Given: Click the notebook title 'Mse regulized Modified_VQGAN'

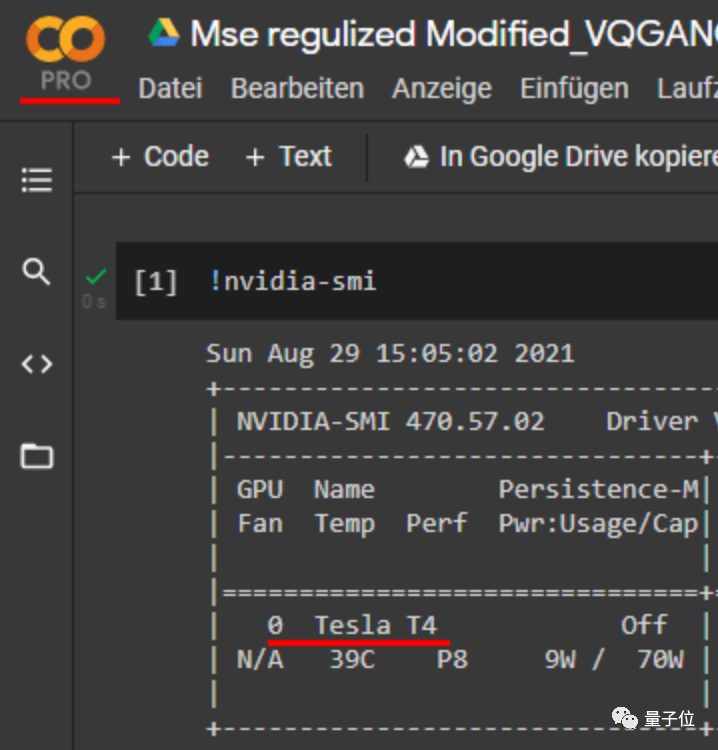Looking at the screenshot, I should click(x=453, y=34).
